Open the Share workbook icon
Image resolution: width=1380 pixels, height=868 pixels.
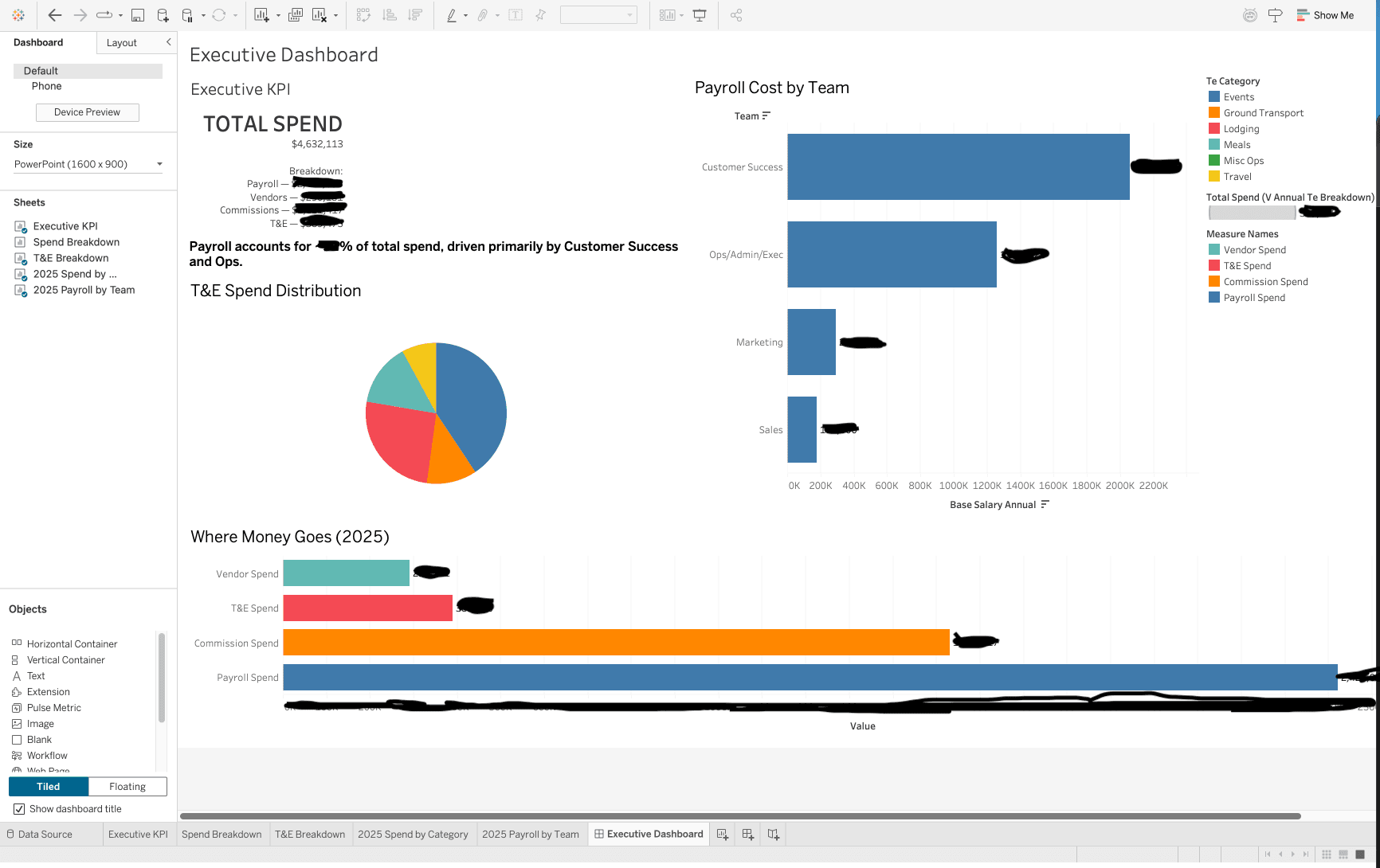tap(735, 14)
